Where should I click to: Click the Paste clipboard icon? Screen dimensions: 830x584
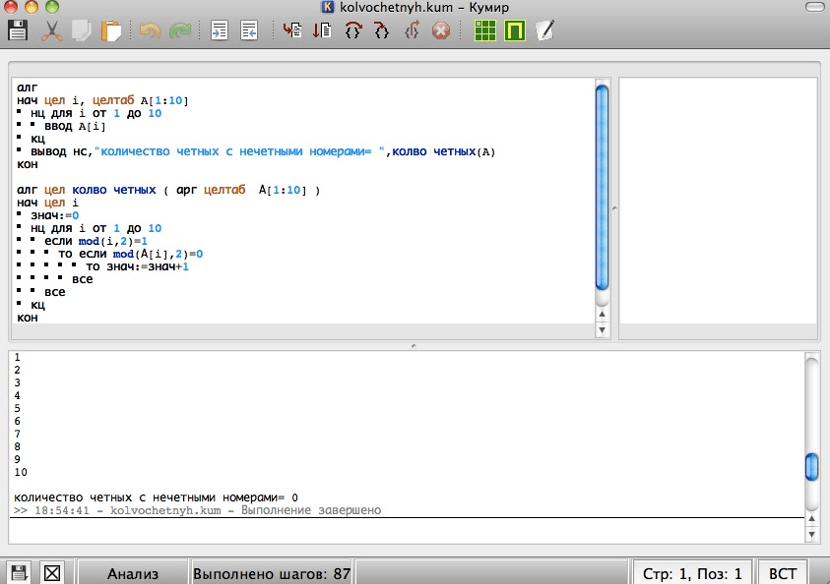[x=111, y=31]
